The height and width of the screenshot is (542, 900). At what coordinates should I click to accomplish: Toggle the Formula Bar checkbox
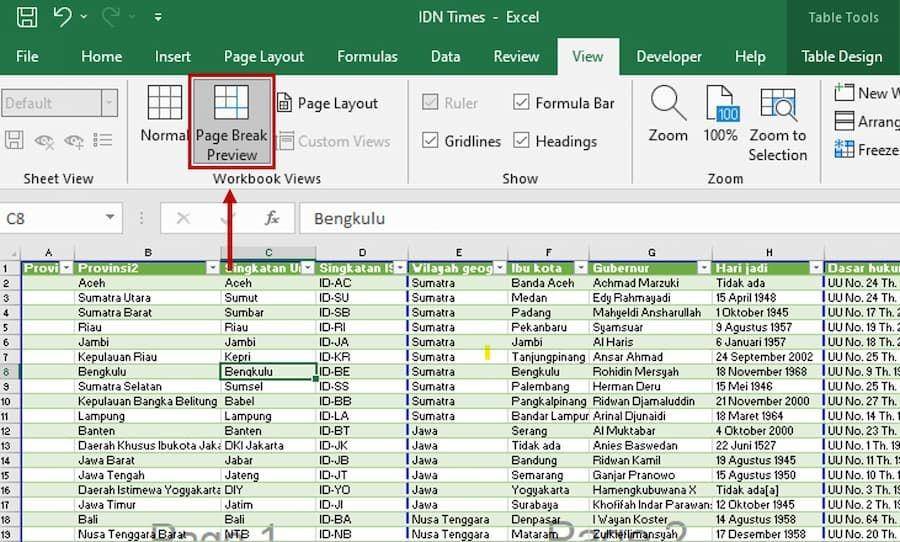tap(521, 102)
